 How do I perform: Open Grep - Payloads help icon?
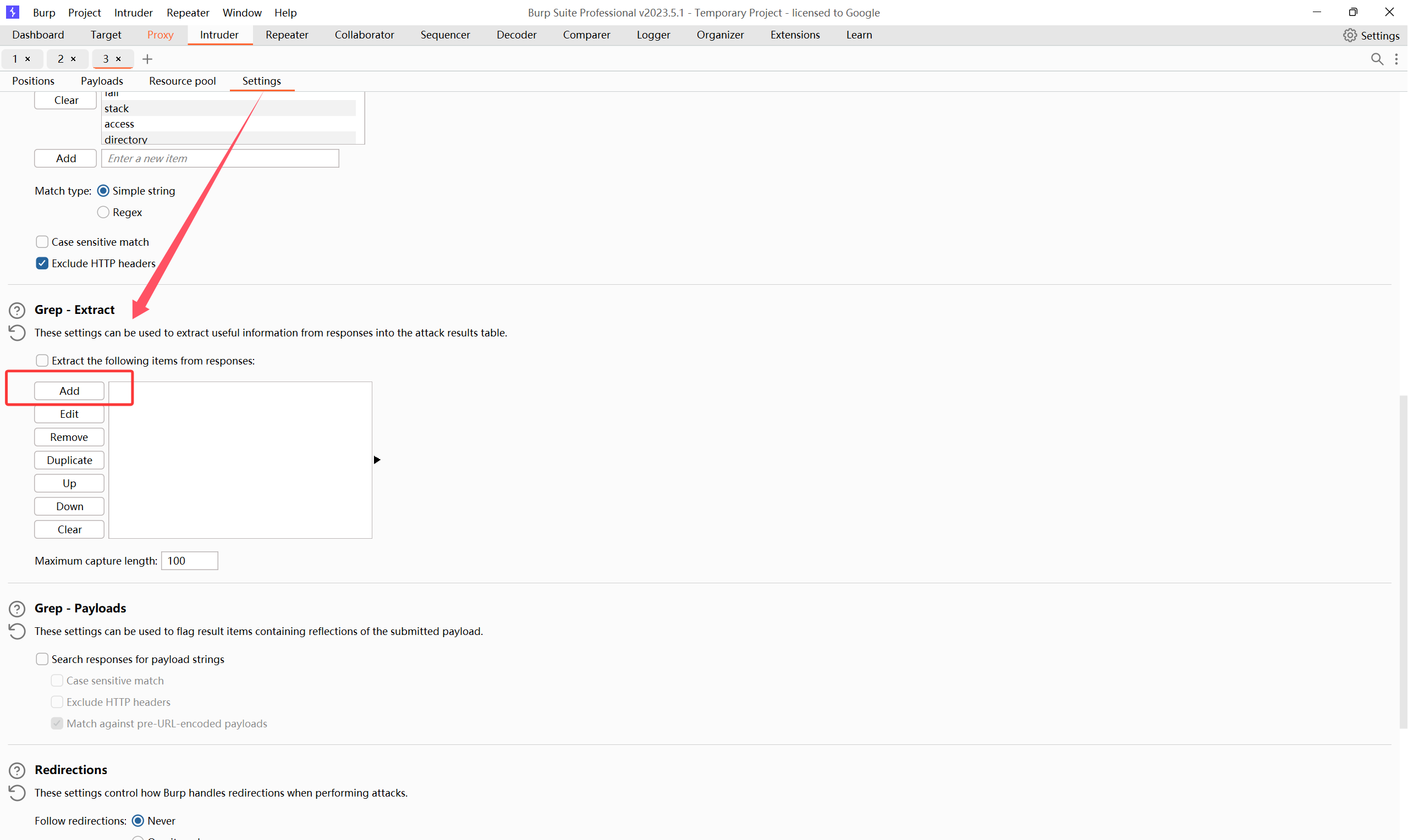pos(17,609)
